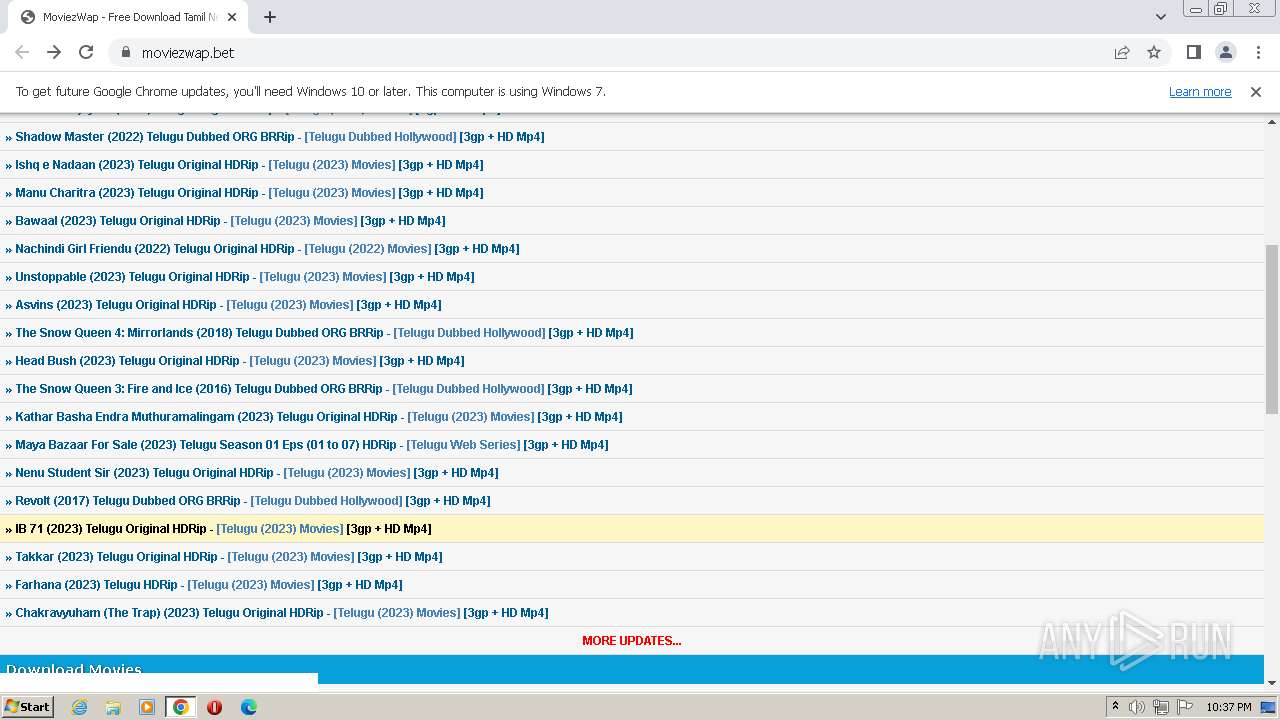Open Asvins (2023) Telugu Original HDRip
This screenshot has height=720, width=1280.
[116, 305]
